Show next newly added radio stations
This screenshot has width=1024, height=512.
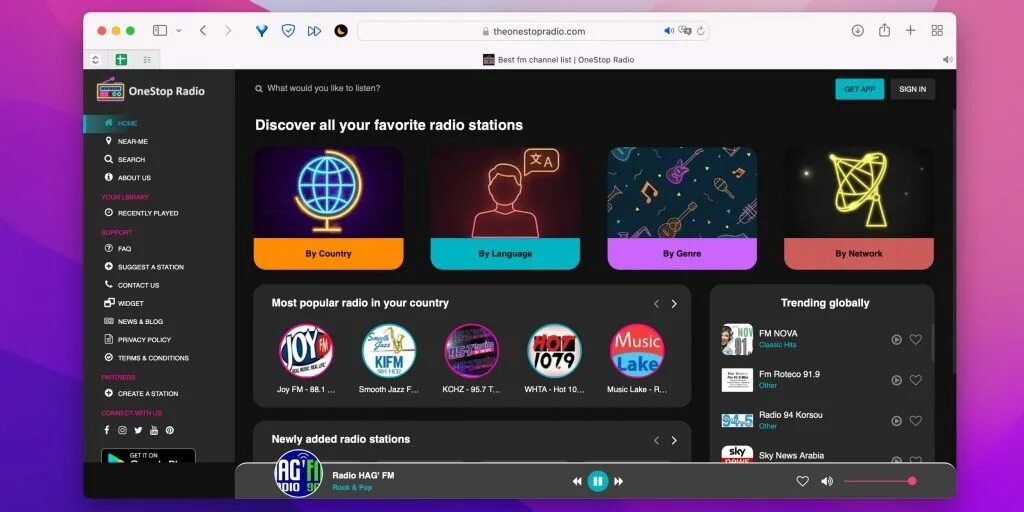click(x=674, y=440)
